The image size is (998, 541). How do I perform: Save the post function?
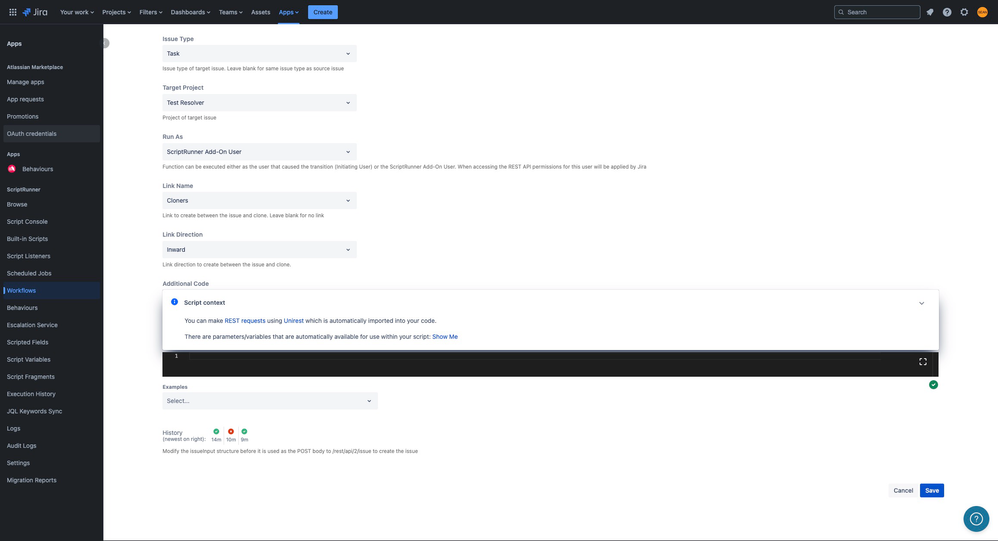pyautogui.click(x=932, y=491)
